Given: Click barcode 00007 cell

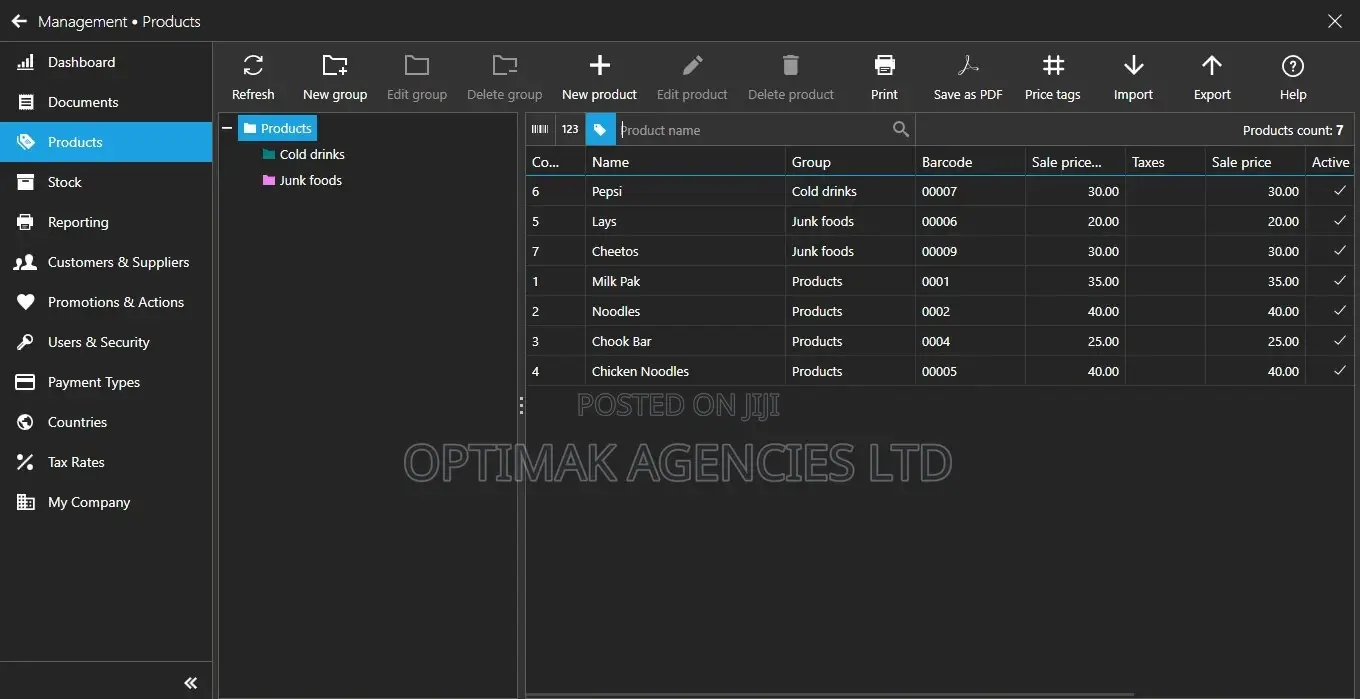Looking at the screenshot, I should [970, 191].
